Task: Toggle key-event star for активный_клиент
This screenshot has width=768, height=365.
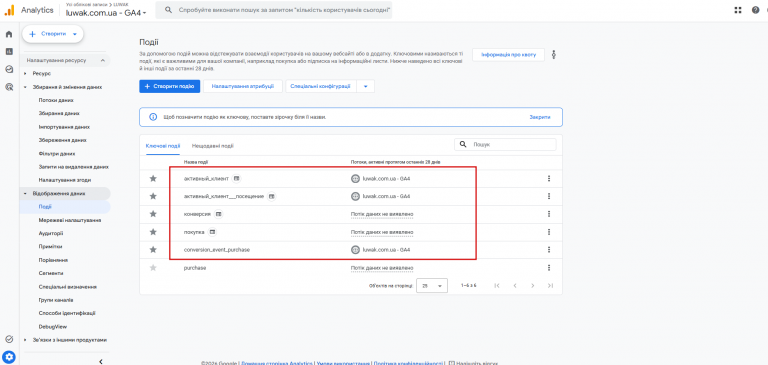Action: tap(153, 179)
